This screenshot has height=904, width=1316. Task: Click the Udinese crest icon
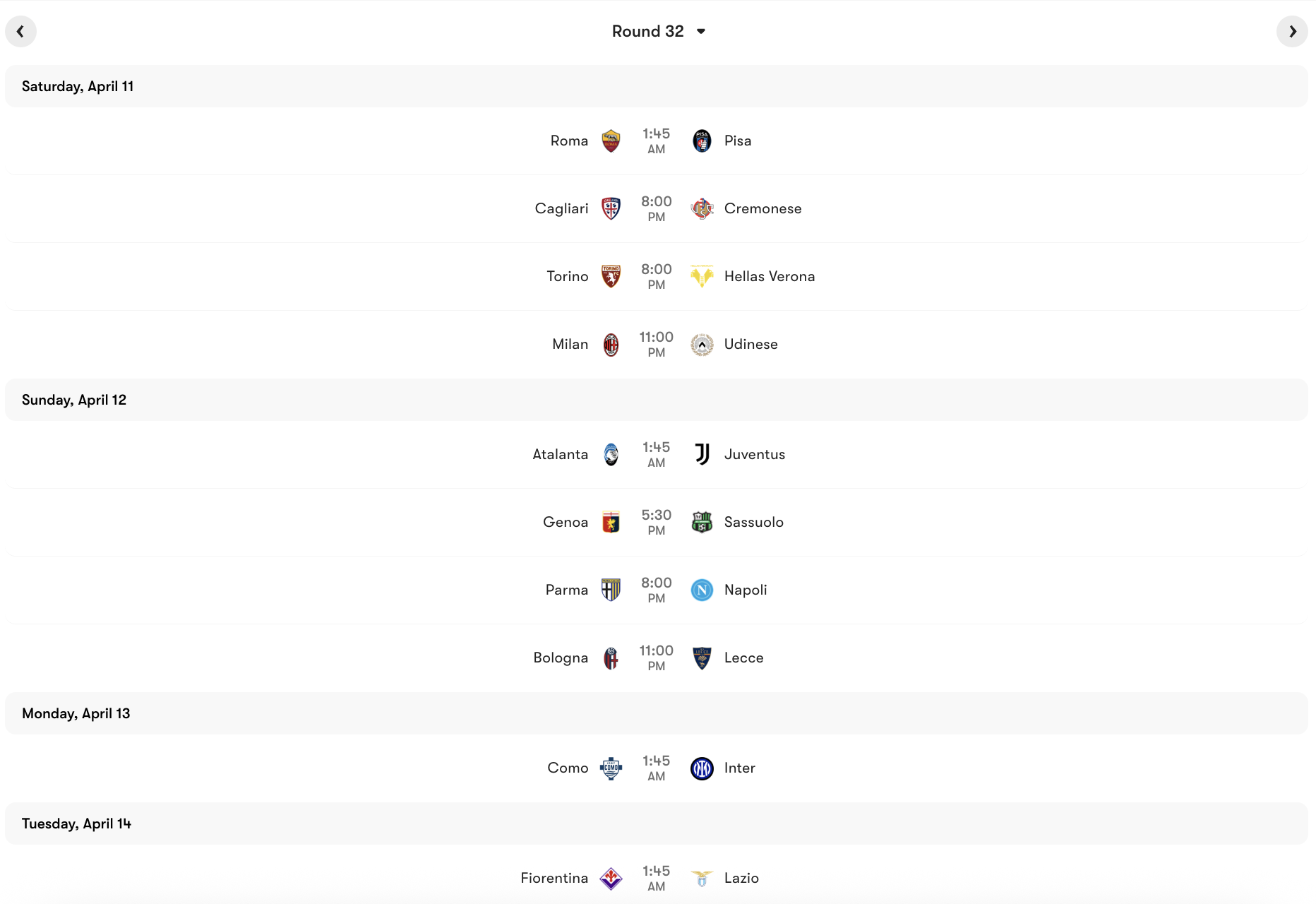pyautogui.click(x=702, y=344)
